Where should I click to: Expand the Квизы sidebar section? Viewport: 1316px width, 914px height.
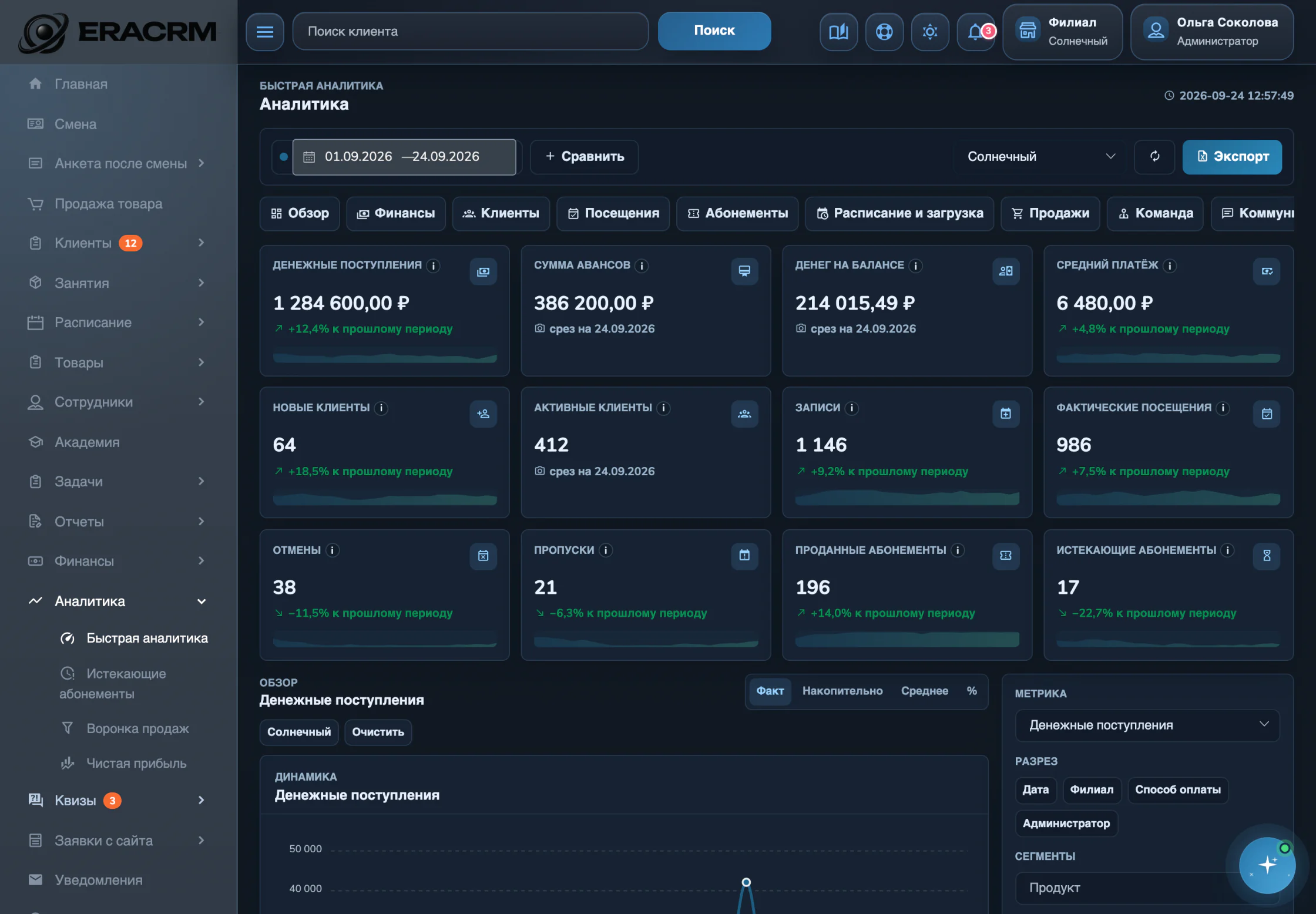(118, 801)
